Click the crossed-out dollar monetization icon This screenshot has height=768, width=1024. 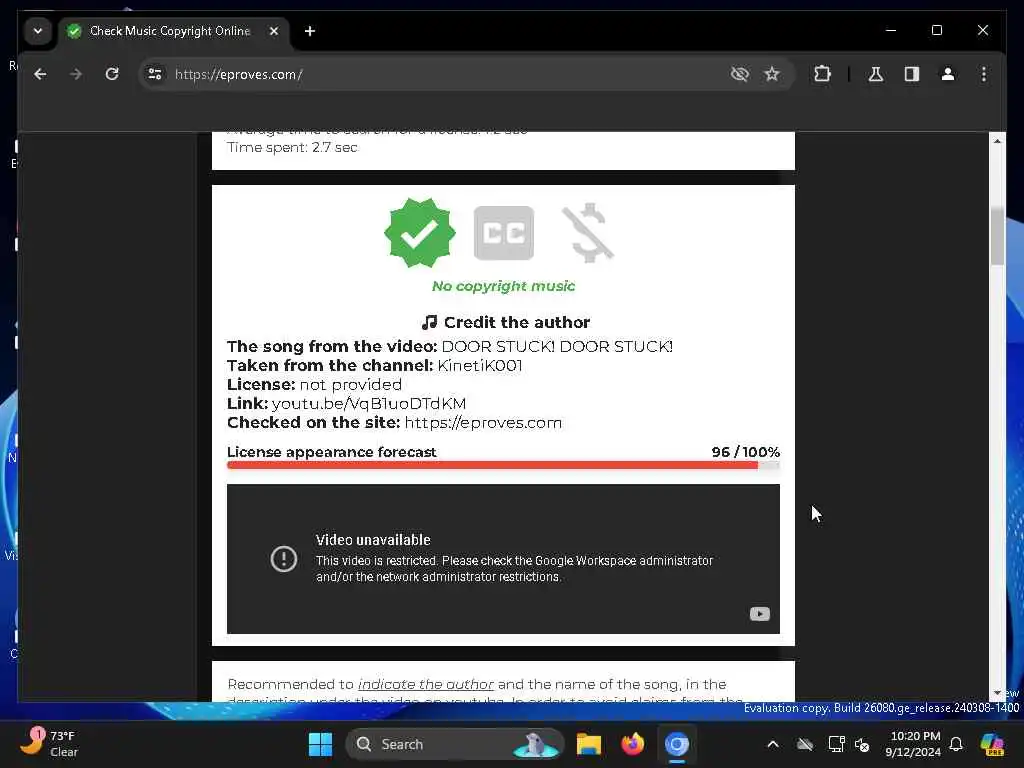(588, 233)
